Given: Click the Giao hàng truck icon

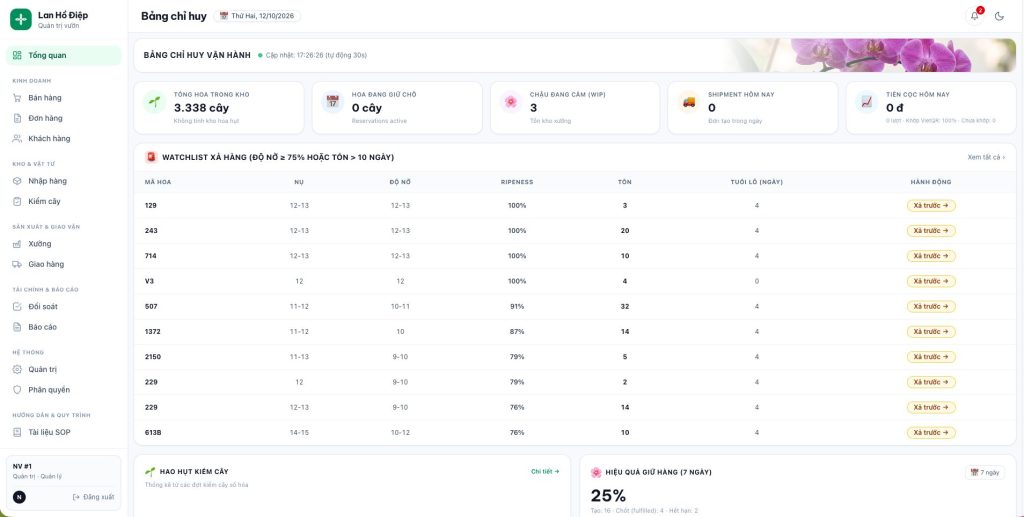Looking at the screenshot, I should coord(17,264).
